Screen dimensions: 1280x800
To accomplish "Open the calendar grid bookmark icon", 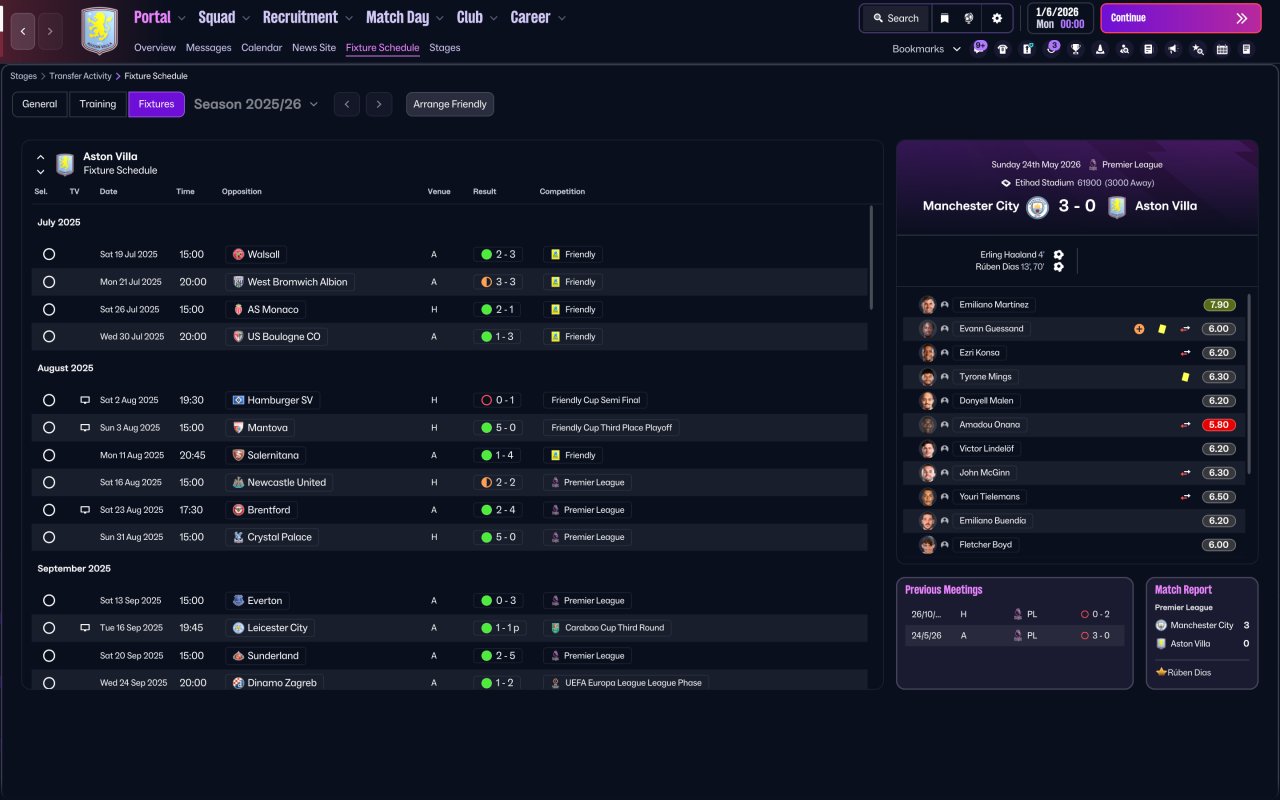I will (x=1222, y=49).
